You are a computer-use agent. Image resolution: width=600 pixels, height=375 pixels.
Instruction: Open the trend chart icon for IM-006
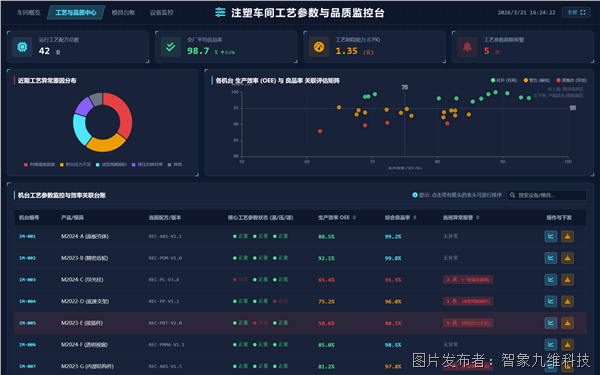(x=551, y=344)
